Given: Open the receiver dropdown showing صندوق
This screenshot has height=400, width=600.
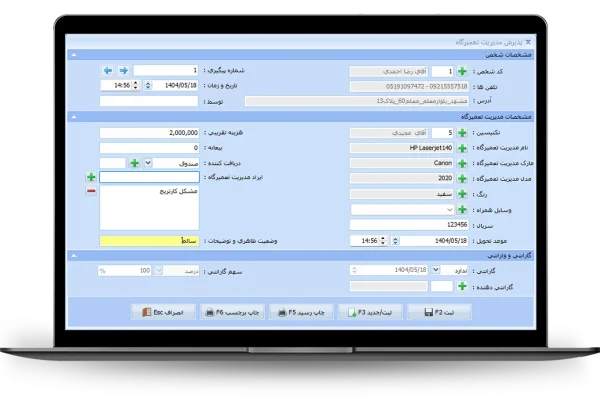Looking at the screenshot, I should coord(148,162).
